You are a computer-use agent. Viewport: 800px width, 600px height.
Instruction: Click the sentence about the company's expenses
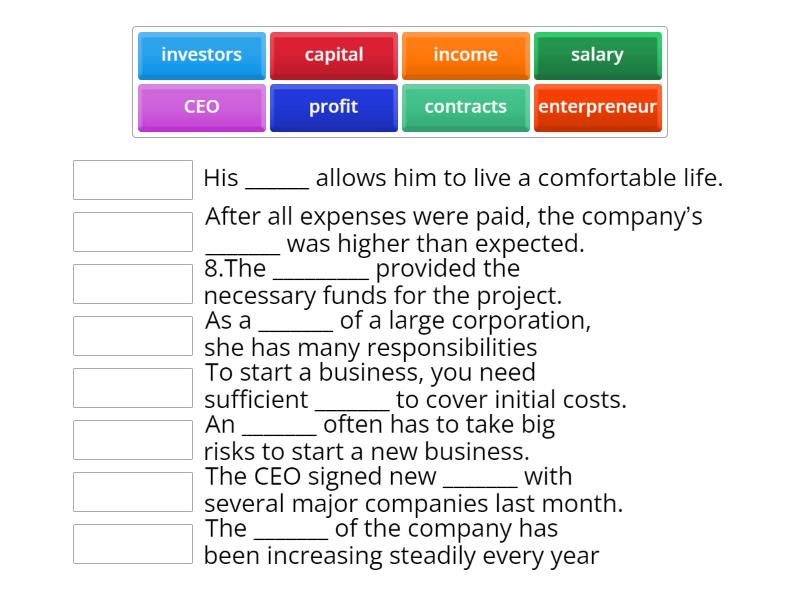453,230
